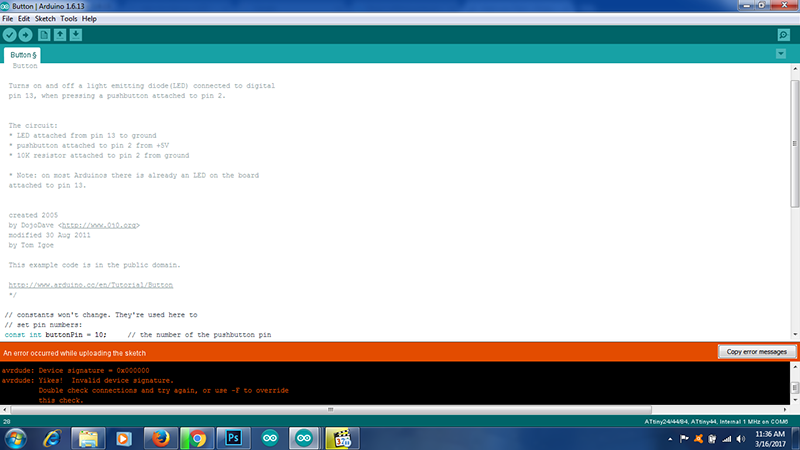The image size is (800, 450).
Task: Select the Button sketch tab
Action: click(22, 55)
